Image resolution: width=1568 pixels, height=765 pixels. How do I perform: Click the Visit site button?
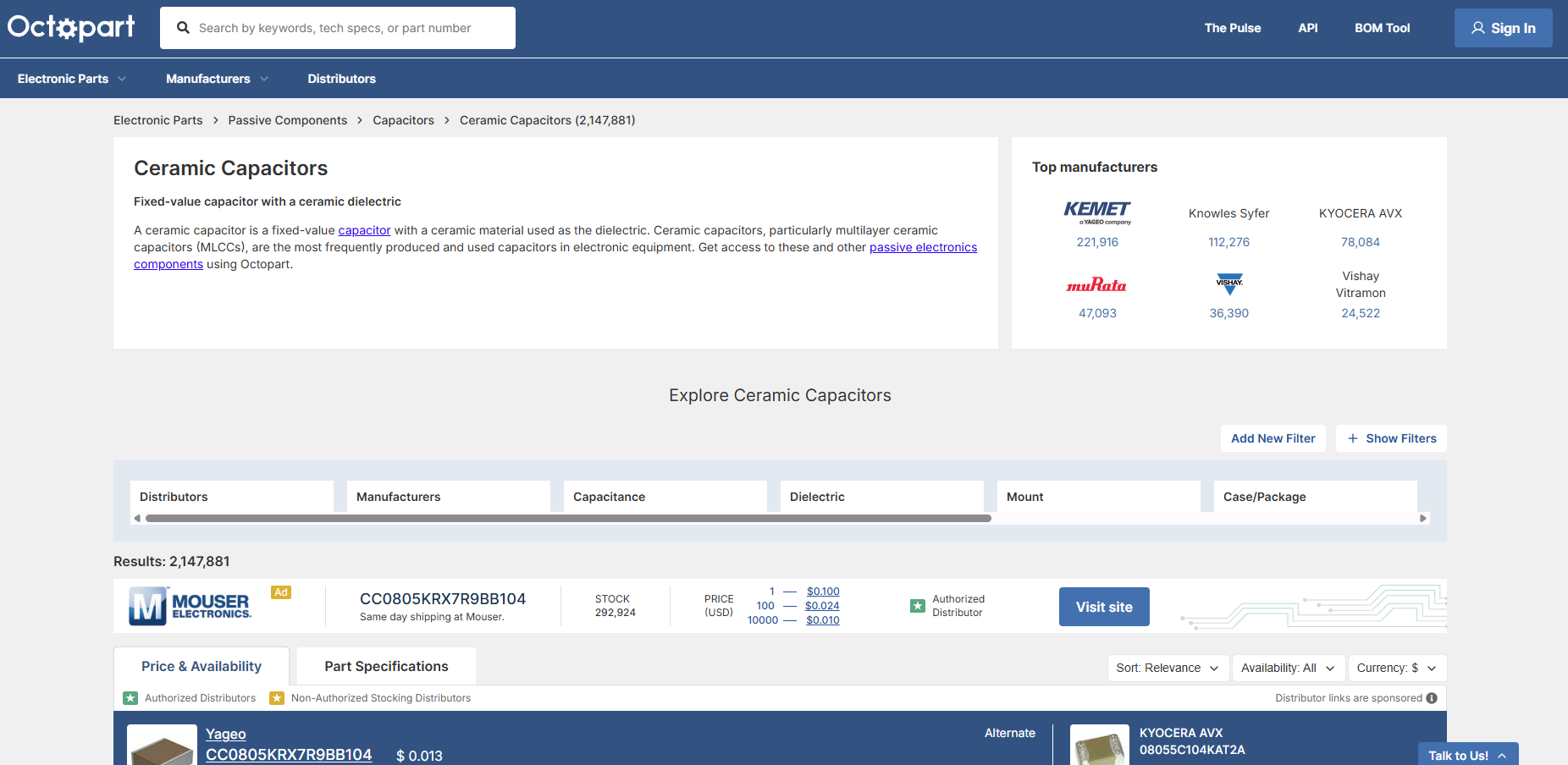coord(1104,607)
